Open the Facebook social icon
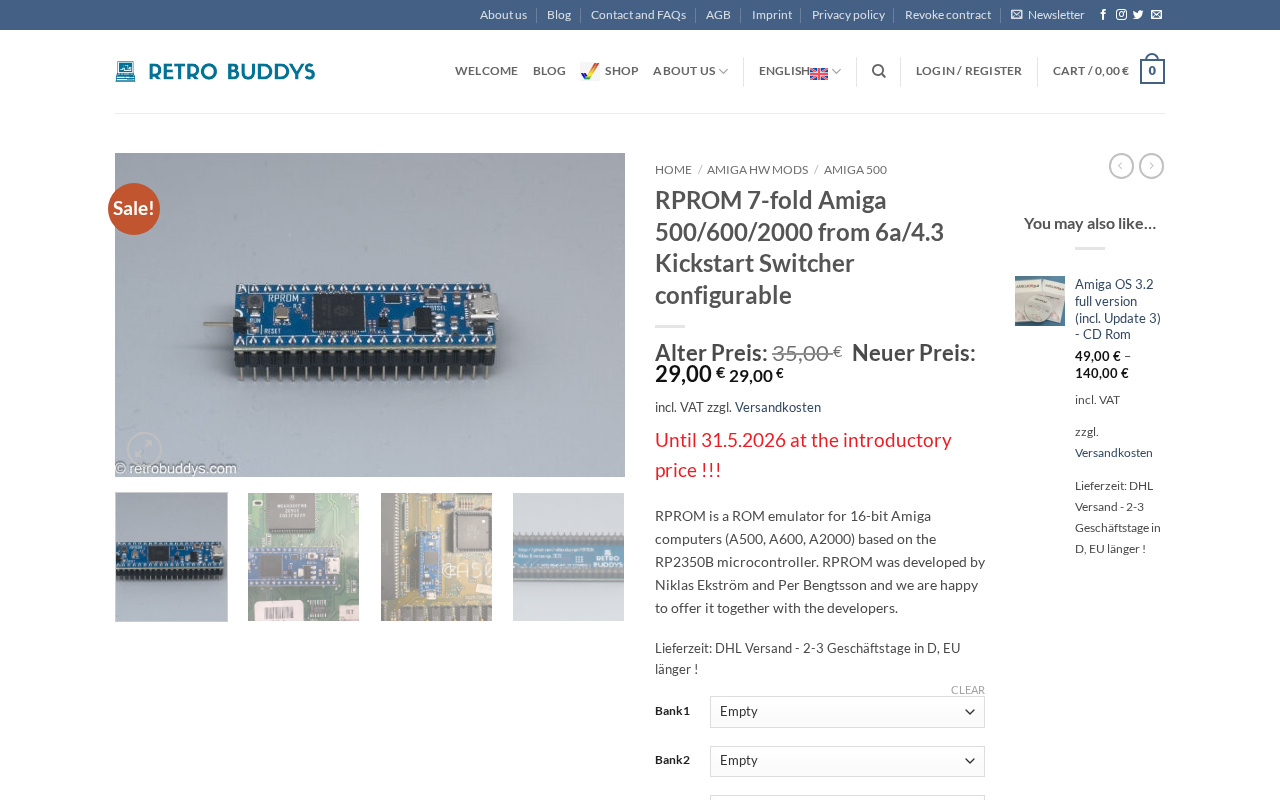1280x800 pixels. pos(1103,15)
